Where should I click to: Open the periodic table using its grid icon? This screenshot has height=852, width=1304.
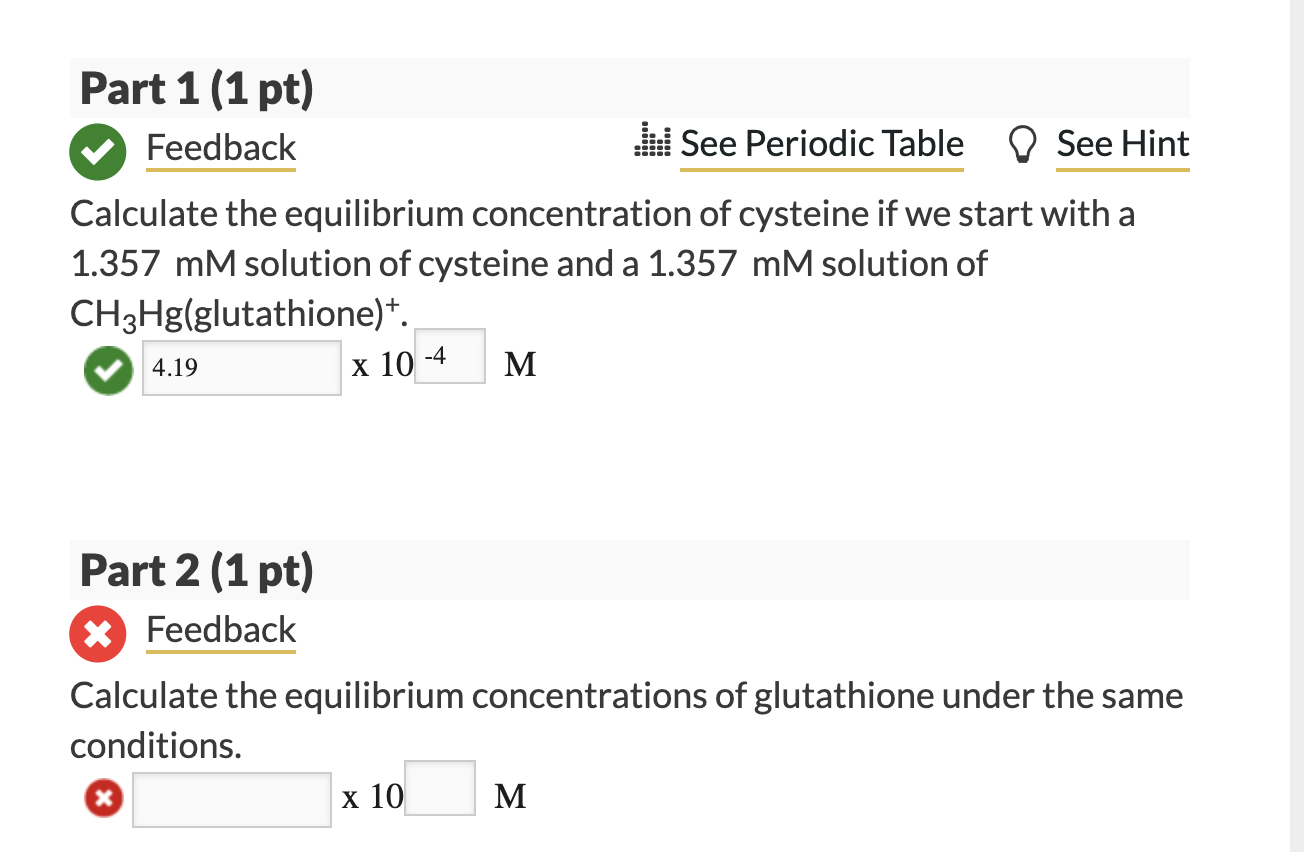(x=651, y=142)
